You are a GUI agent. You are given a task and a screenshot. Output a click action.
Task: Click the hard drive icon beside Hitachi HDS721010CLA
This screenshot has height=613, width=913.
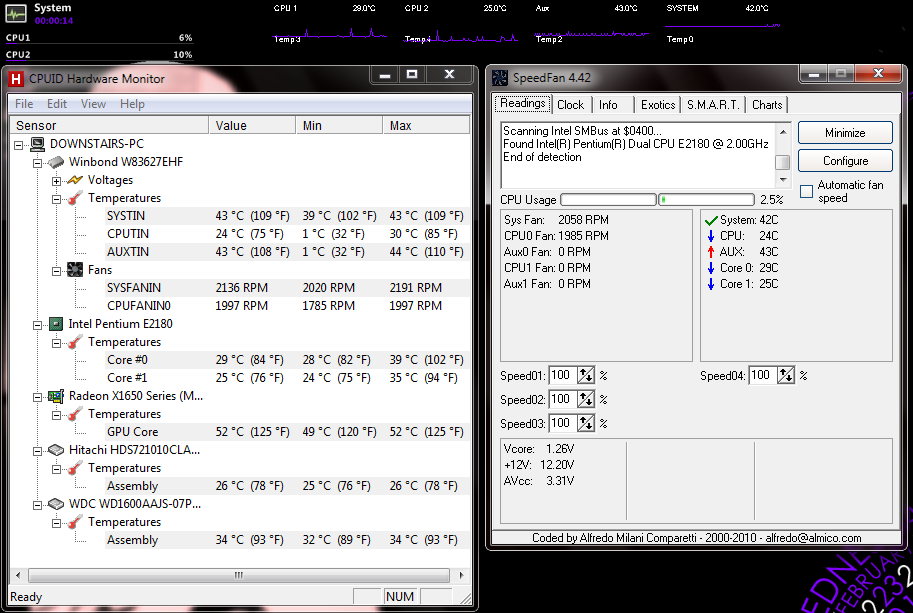click(56, 450)
